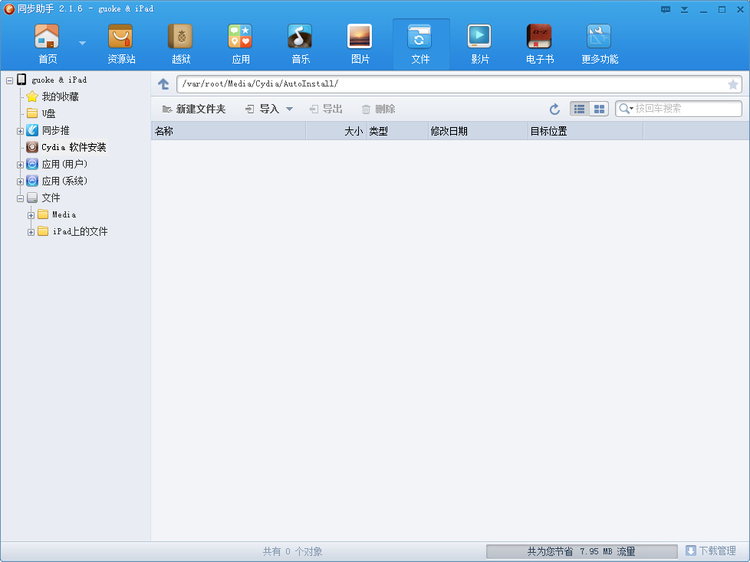Open the 资源站 resource store icon
The width and height of the screenshot is (750, 562).
(121, 44)
